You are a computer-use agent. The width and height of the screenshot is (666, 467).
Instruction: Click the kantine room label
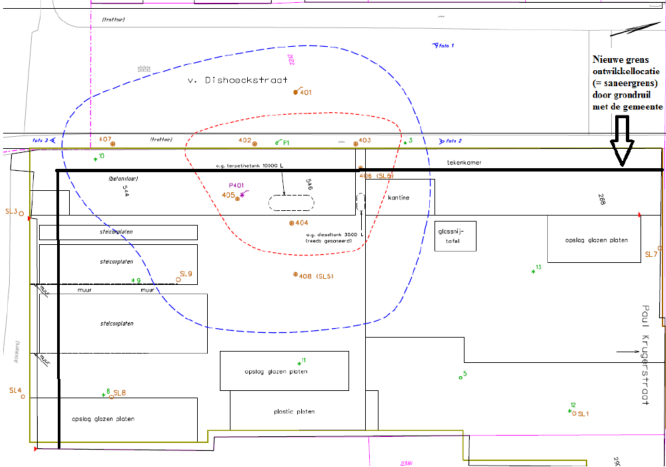(398, 198)
